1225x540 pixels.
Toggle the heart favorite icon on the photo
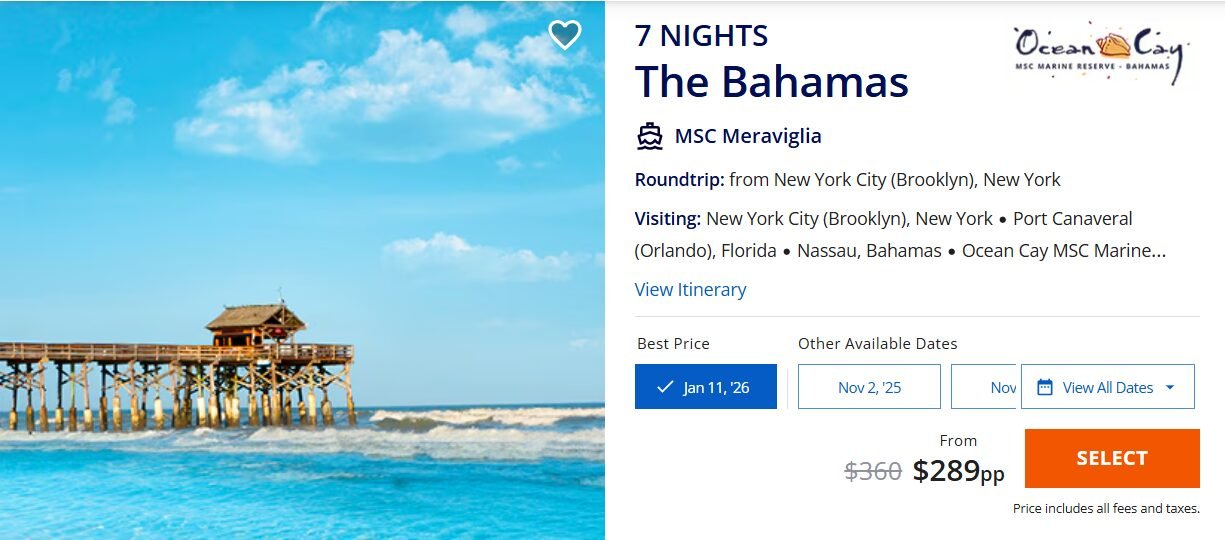[x=565, y=35]
